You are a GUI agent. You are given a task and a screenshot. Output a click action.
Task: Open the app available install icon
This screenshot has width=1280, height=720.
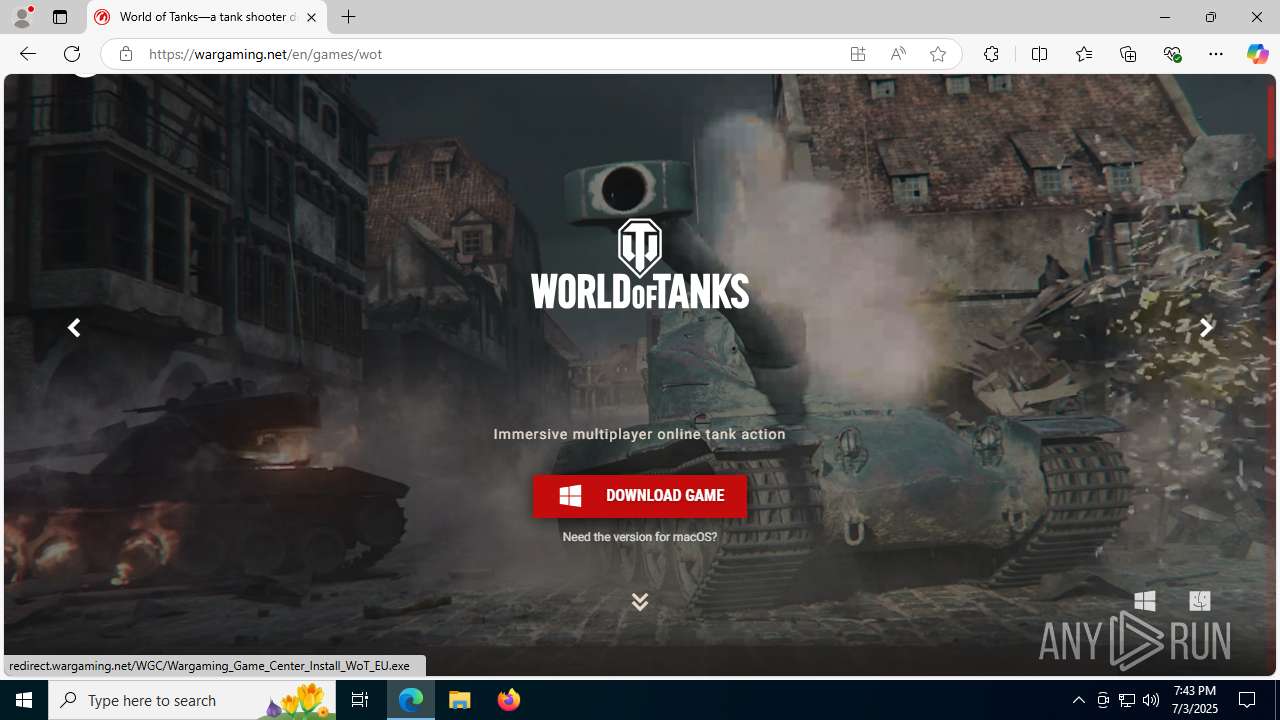point(858,54)
